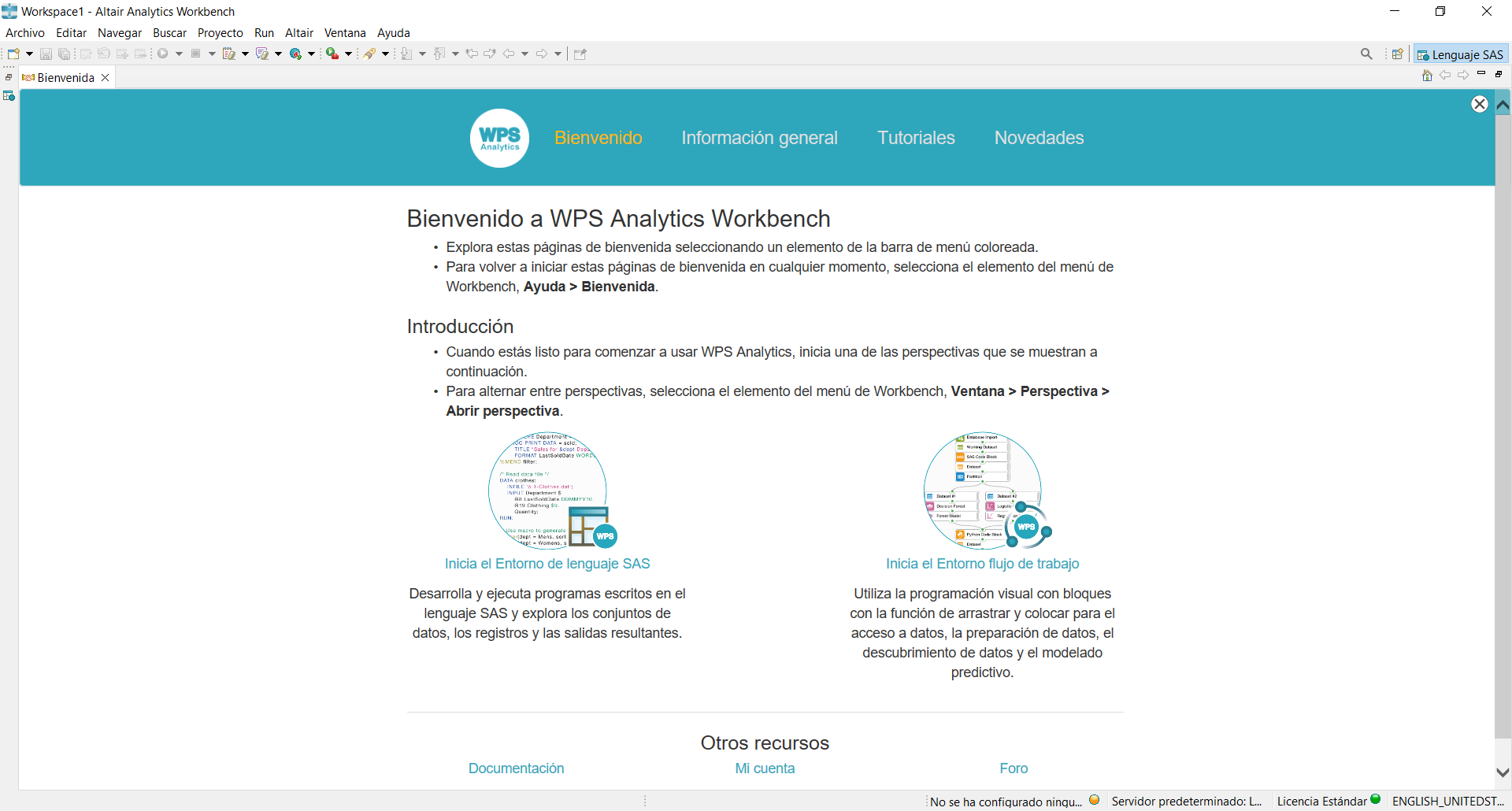Restore the Bienvenida view panel

point(1499,74)
